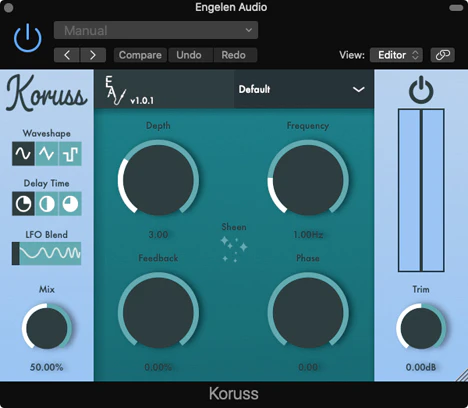468x408 pixels.
Task: Click the Default preset chevron arrow
Action: 359,89
